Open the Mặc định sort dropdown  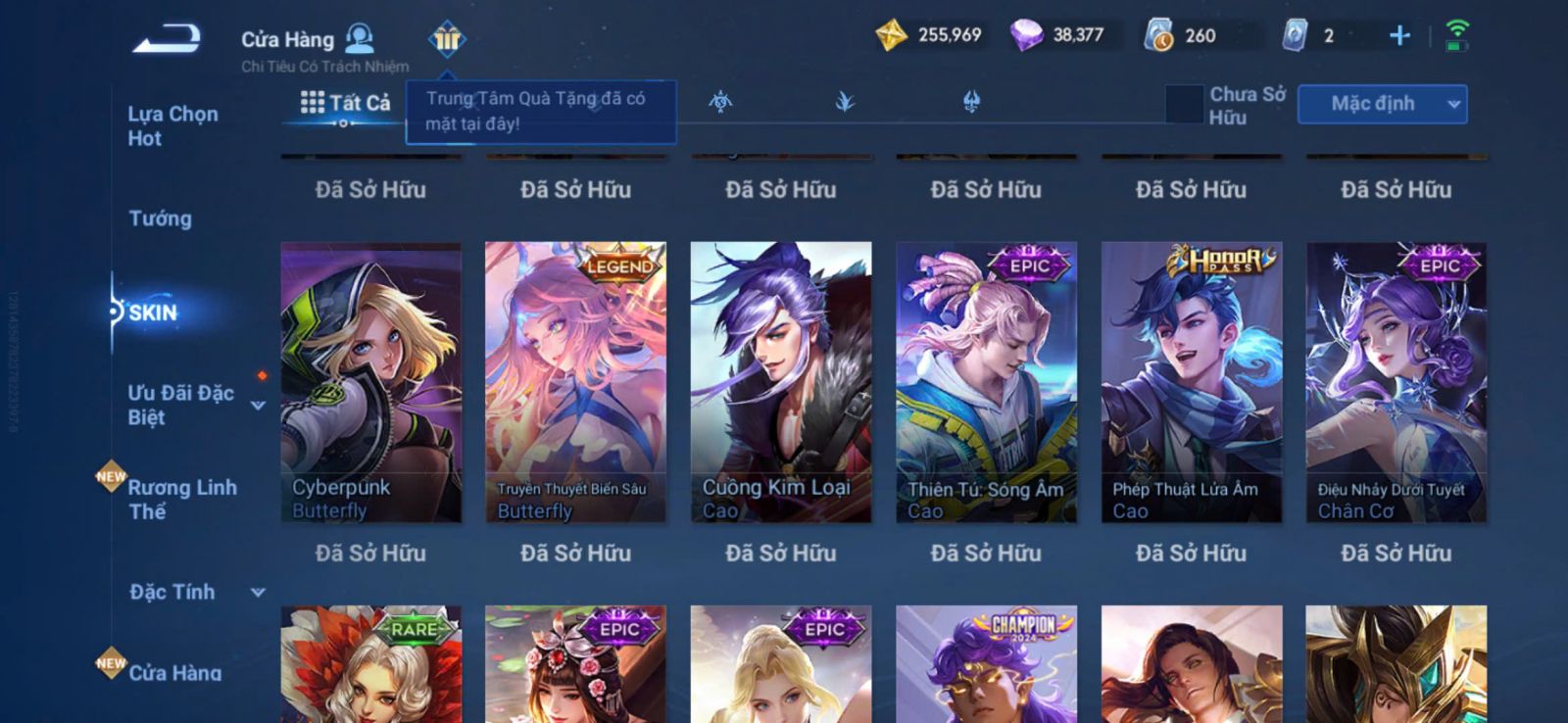[x=1382, y=104]
